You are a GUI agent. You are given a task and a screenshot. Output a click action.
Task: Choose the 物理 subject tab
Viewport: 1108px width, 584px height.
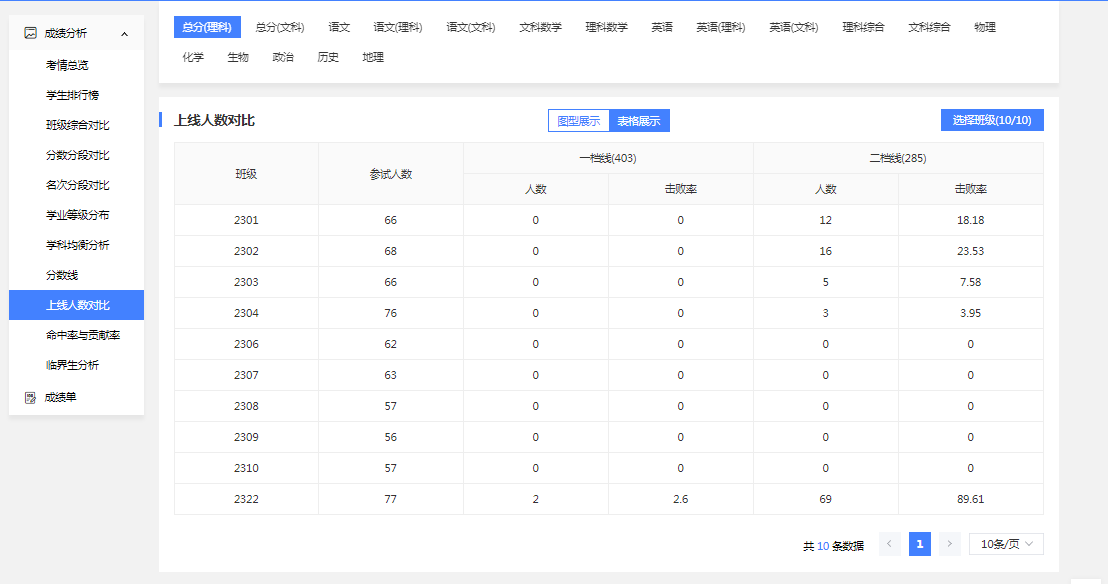[984, 27]
